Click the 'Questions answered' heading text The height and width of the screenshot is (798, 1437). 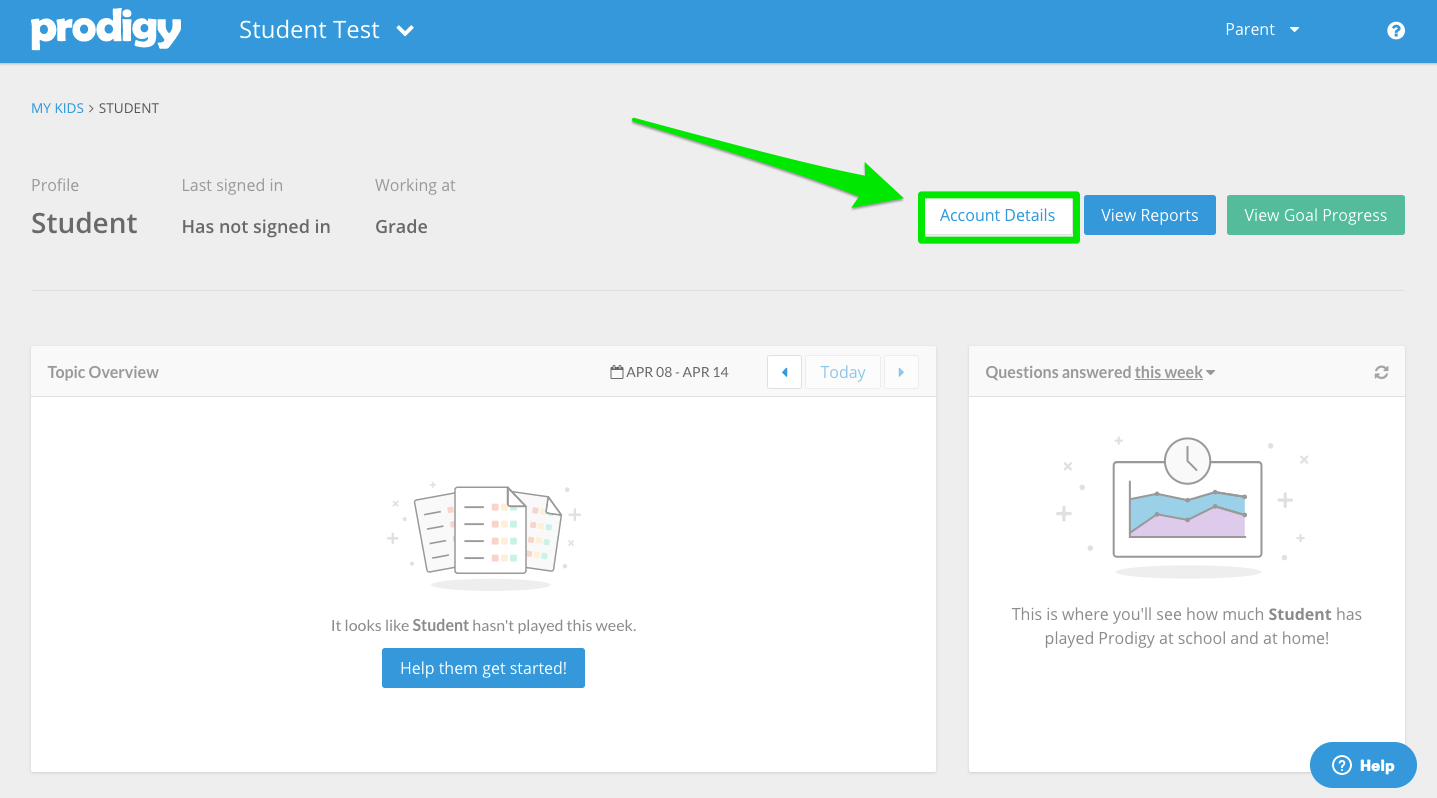click(x=1058, y=372)
